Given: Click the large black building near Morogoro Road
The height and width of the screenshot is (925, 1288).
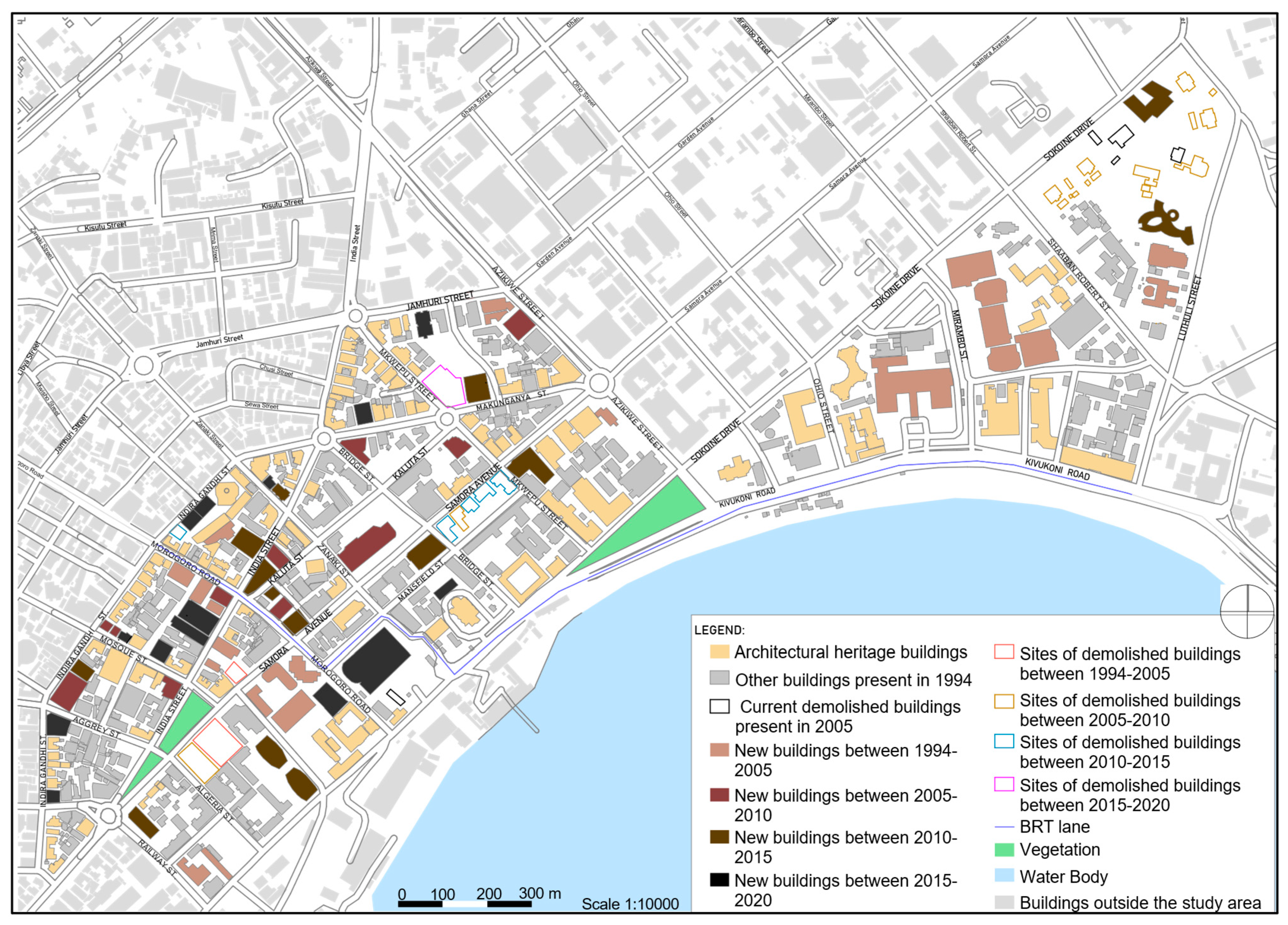Looking at the screenshot, I should [x=377, y=660].
